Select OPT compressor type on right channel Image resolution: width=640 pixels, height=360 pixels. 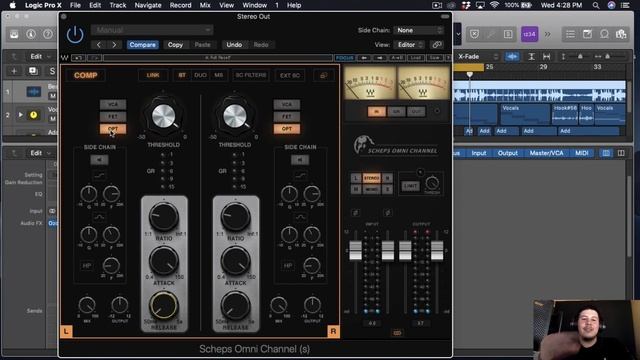pyautogui.click(x=287, y=129)
